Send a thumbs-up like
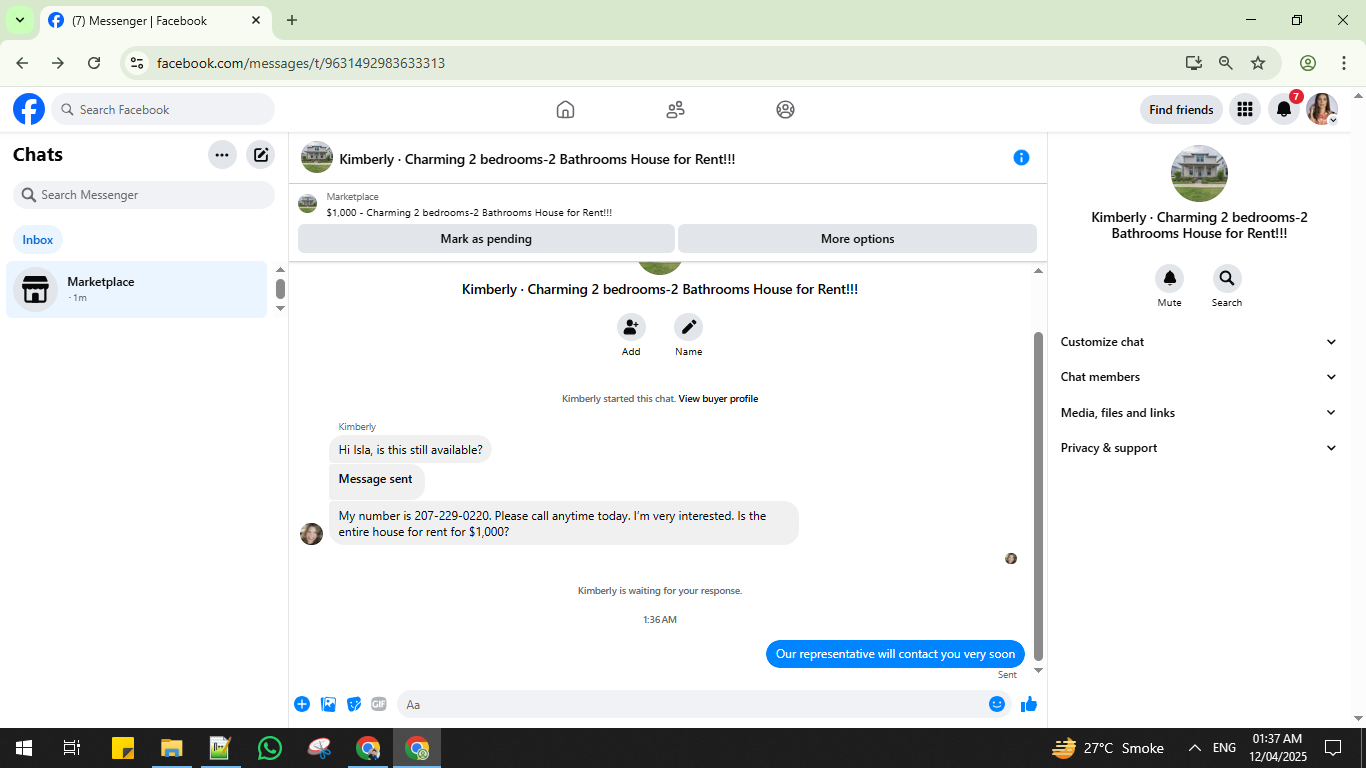Screen dimensions: 1366x768 tap(1029, 704)
